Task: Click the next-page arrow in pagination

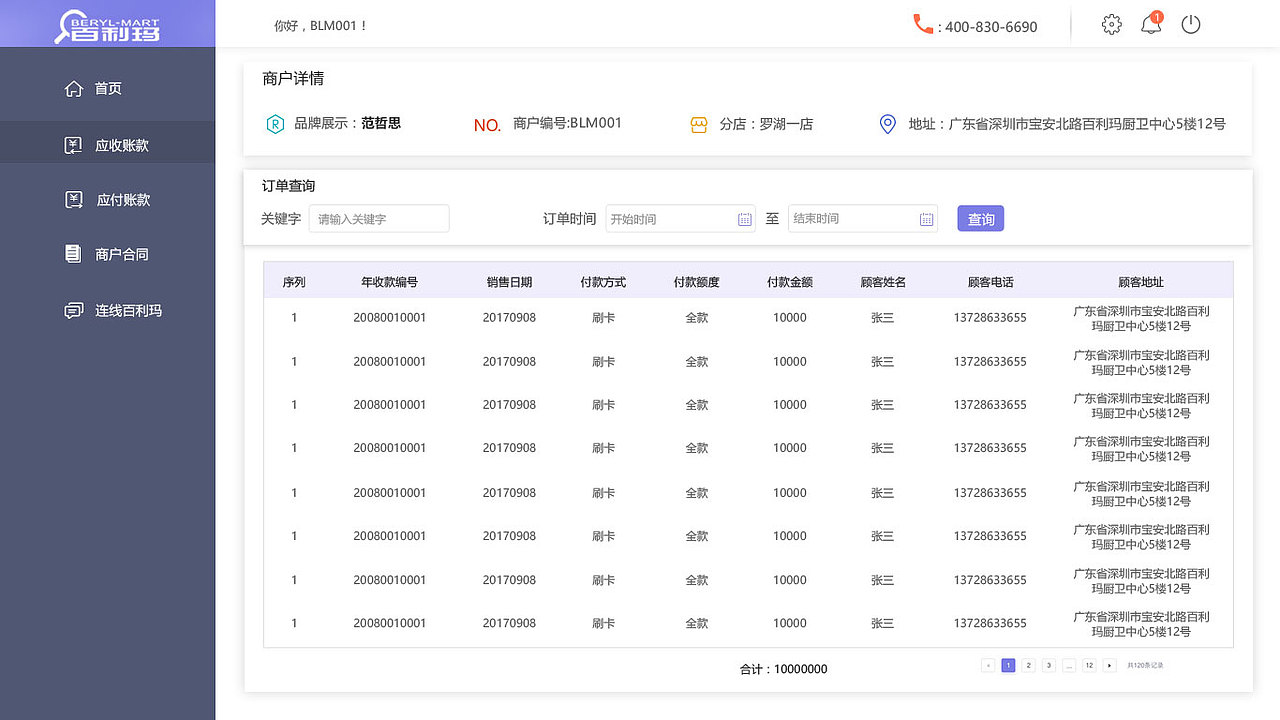Action: point(1110,665)
